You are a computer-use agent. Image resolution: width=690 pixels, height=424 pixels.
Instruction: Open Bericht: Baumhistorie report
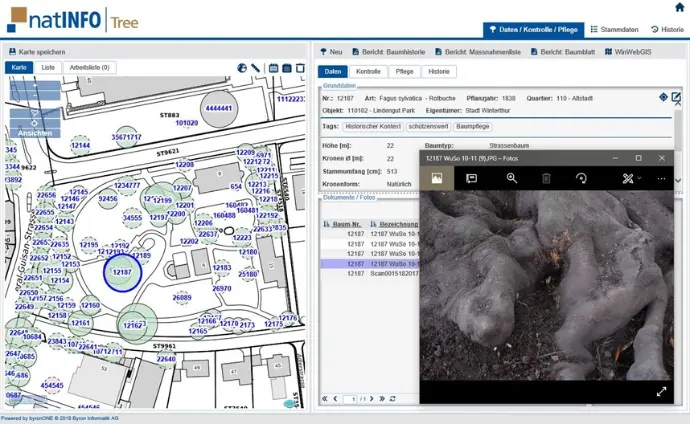pos(389,52)
